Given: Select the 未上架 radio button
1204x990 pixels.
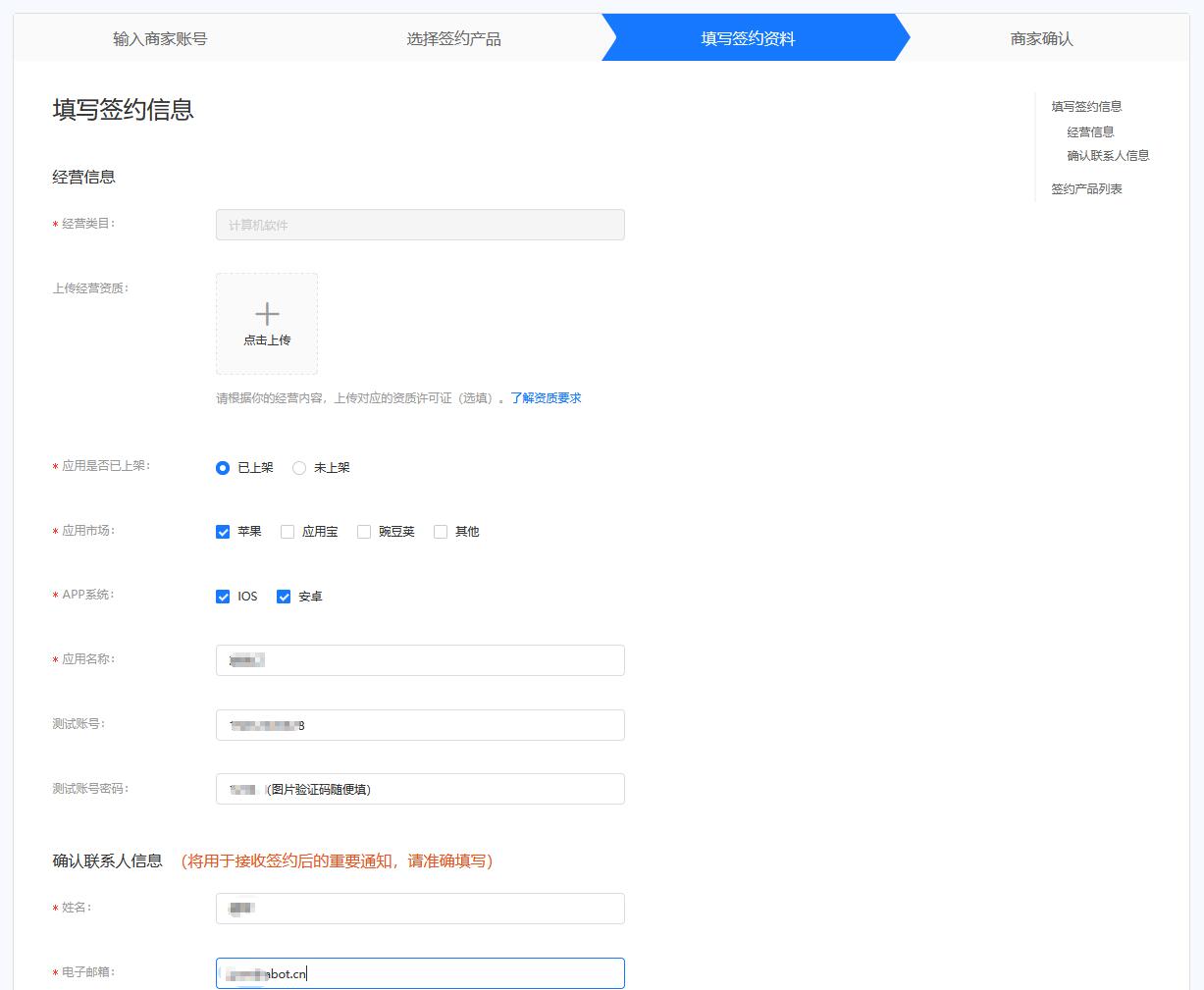Looking at the screenshot, I should click(299, 468).
